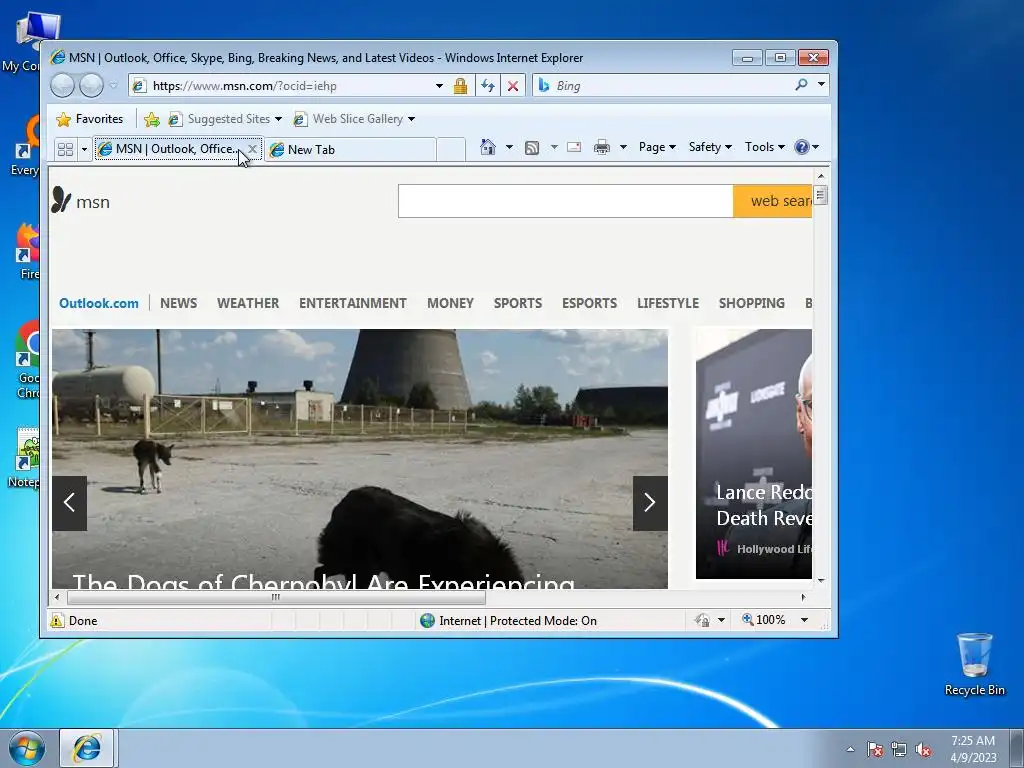The image size is (1024, 768).
Task: Go to Home page icon
Action: tap(488, 147)
